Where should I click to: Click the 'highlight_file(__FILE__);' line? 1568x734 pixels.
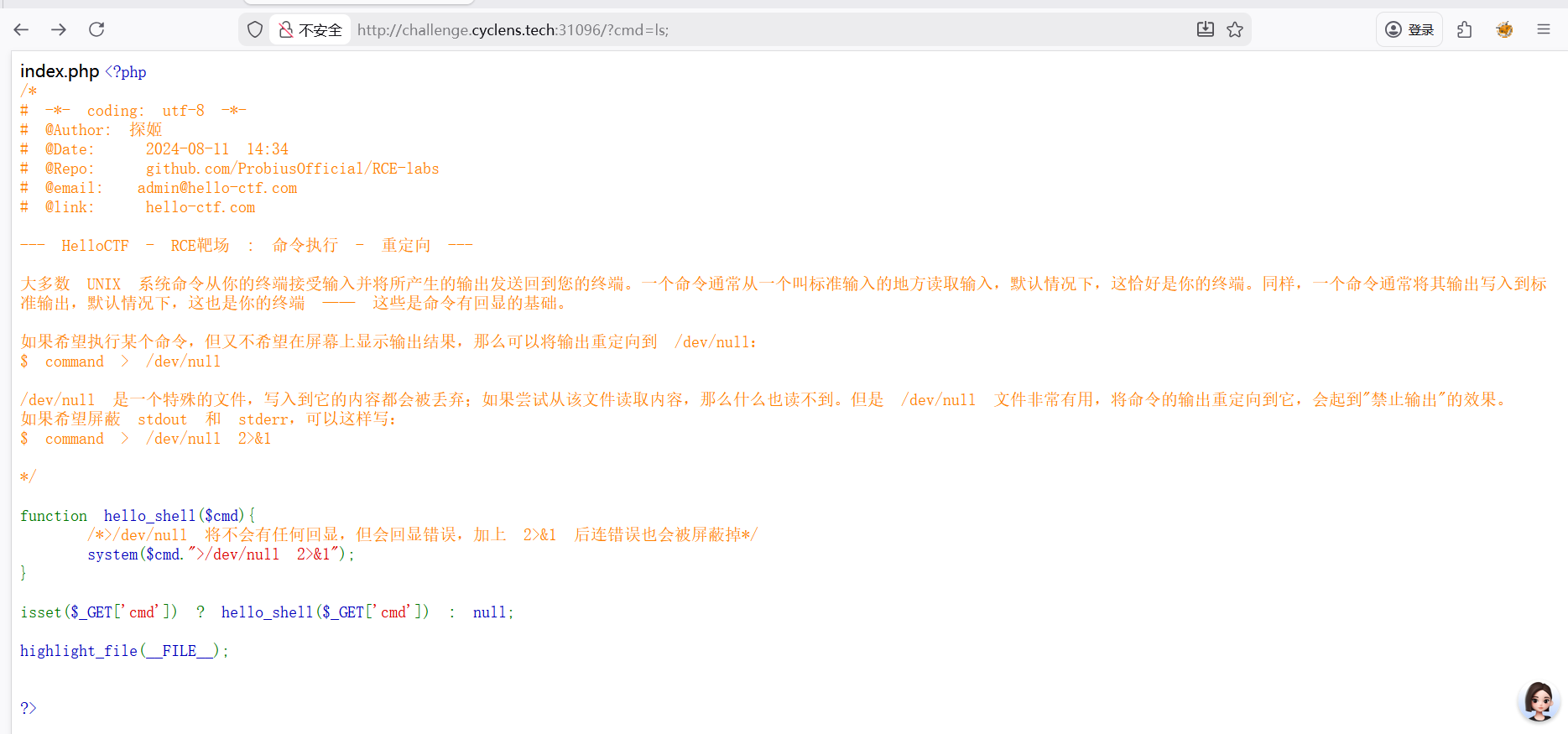pos(124,651)
